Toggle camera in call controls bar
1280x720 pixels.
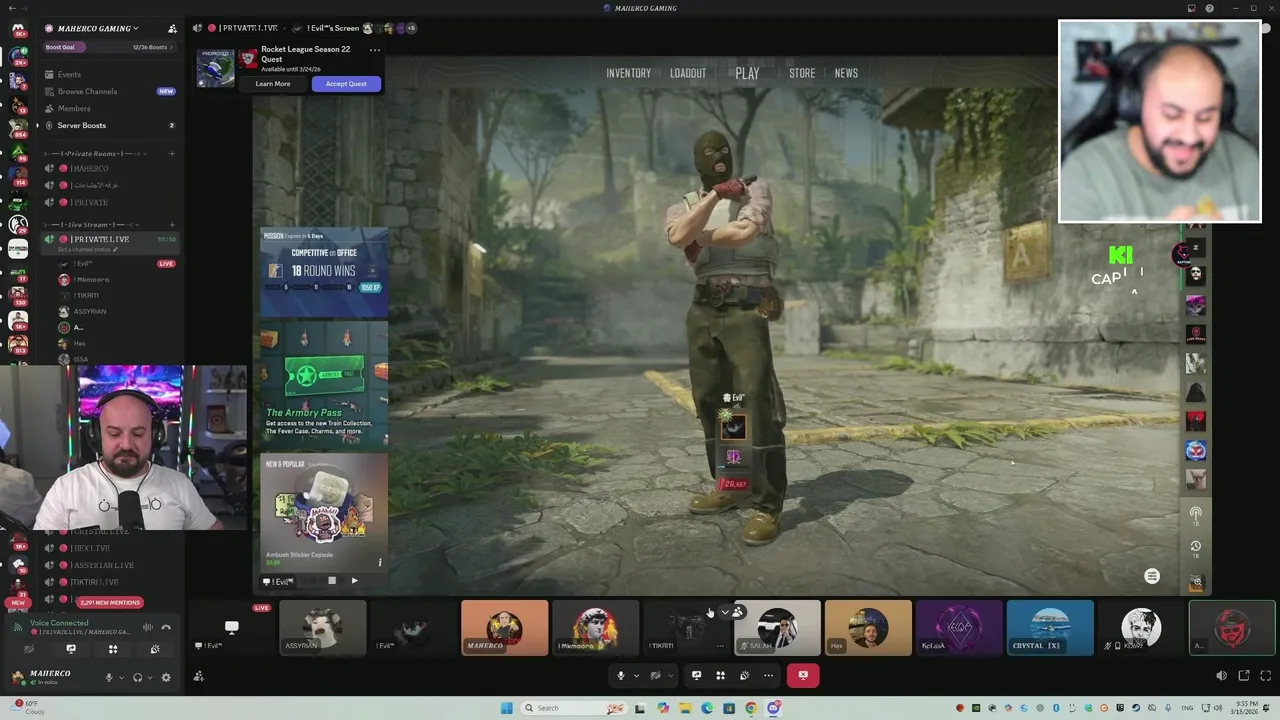click(655, 675)
